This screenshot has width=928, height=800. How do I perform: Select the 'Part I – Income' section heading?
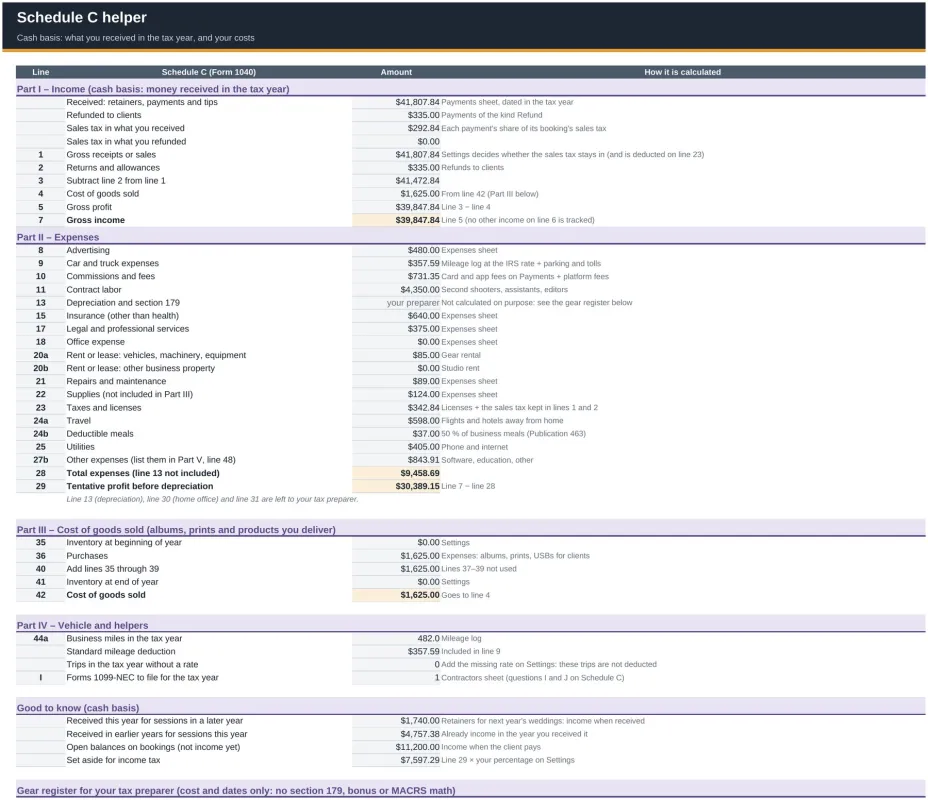(153, 89)
